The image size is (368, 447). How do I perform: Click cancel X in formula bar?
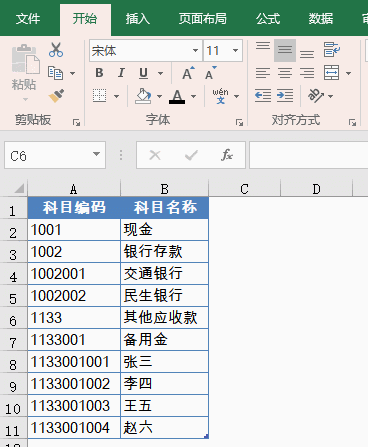pyautogui.click(x=155, y=155)
